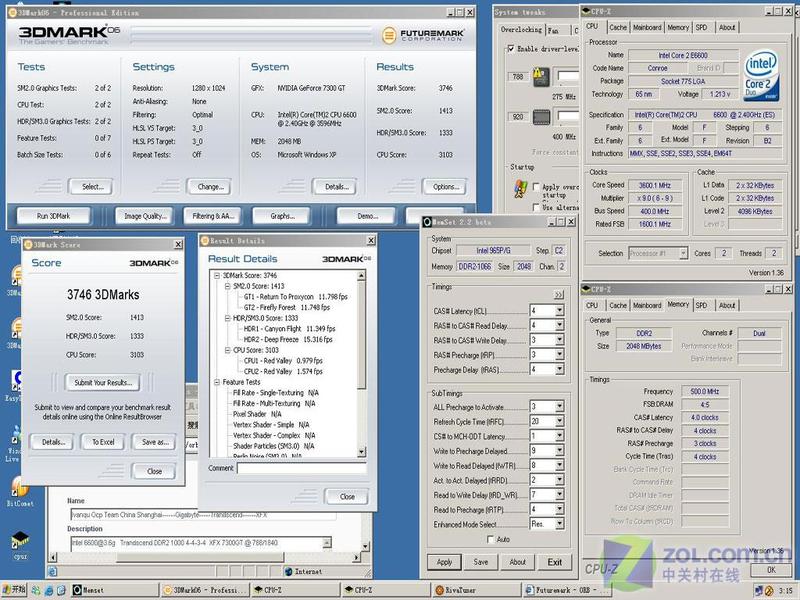The image size is (800, 600).
Task: Collapse the CPU Score tree node
Action: pyautogui.click(x=228, y=350)
